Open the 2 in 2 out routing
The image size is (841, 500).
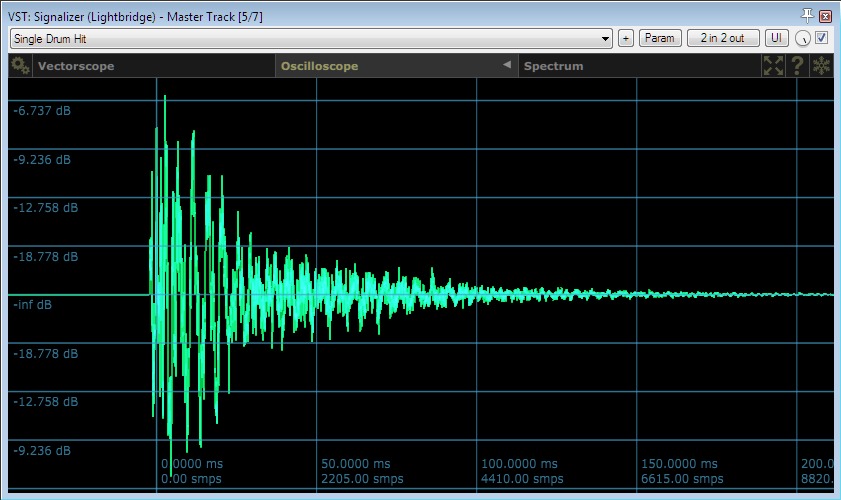(x=723, y=38)
